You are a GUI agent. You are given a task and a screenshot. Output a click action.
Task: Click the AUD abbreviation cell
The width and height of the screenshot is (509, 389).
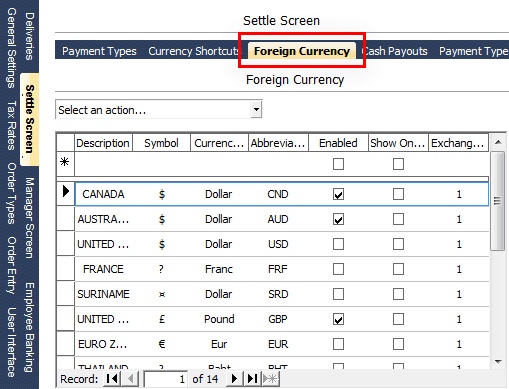278,219
